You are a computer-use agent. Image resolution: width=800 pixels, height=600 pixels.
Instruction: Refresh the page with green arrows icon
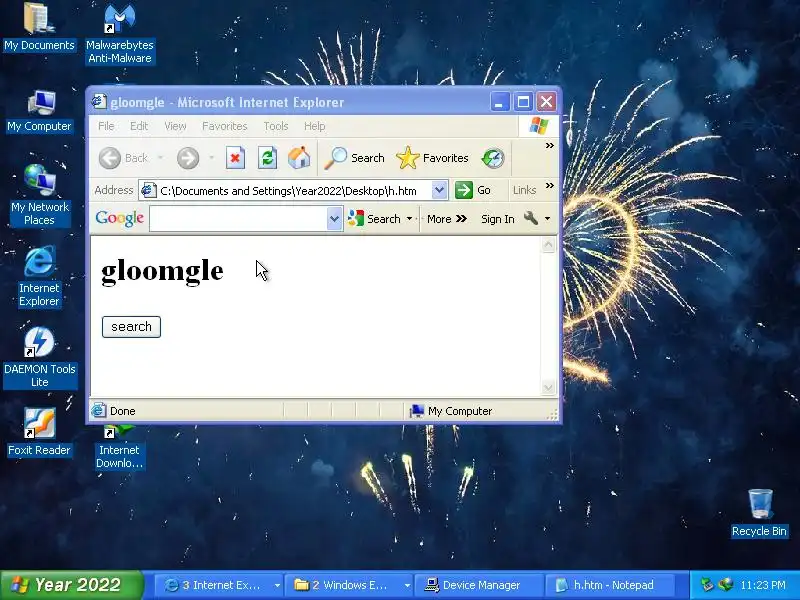(x=267, y=158)
